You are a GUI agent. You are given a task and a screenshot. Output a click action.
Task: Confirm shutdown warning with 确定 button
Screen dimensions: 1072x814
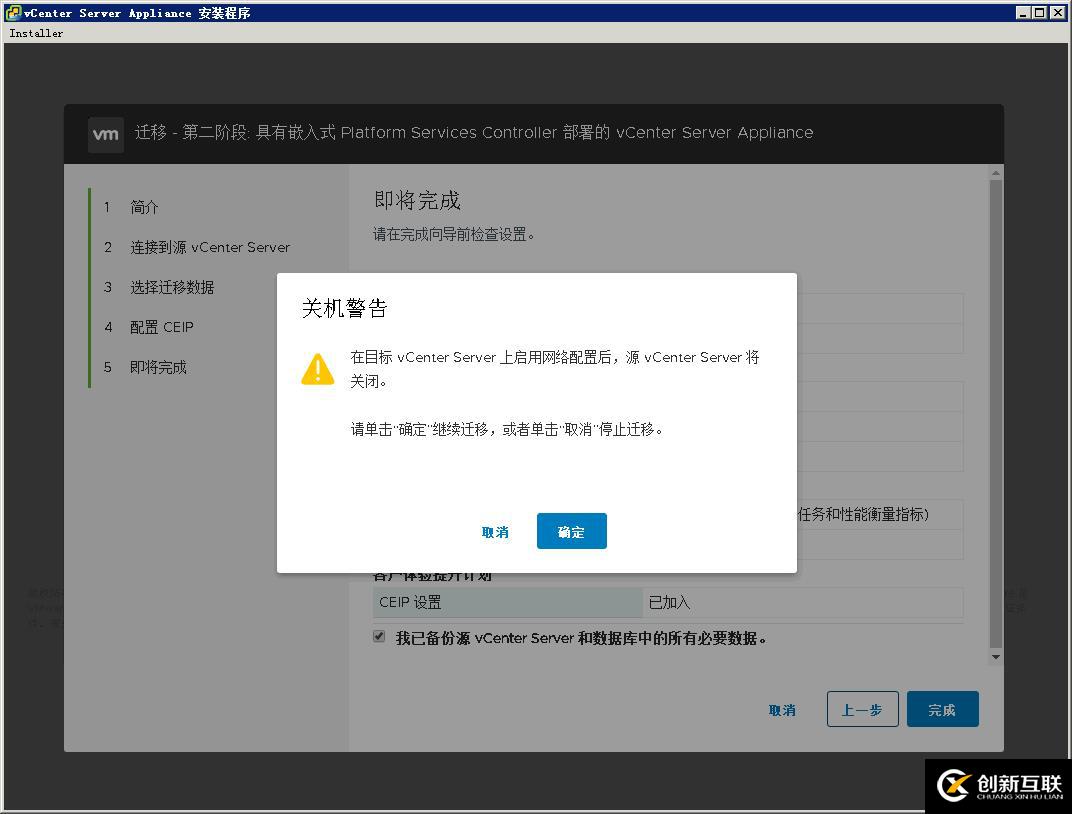572,531
